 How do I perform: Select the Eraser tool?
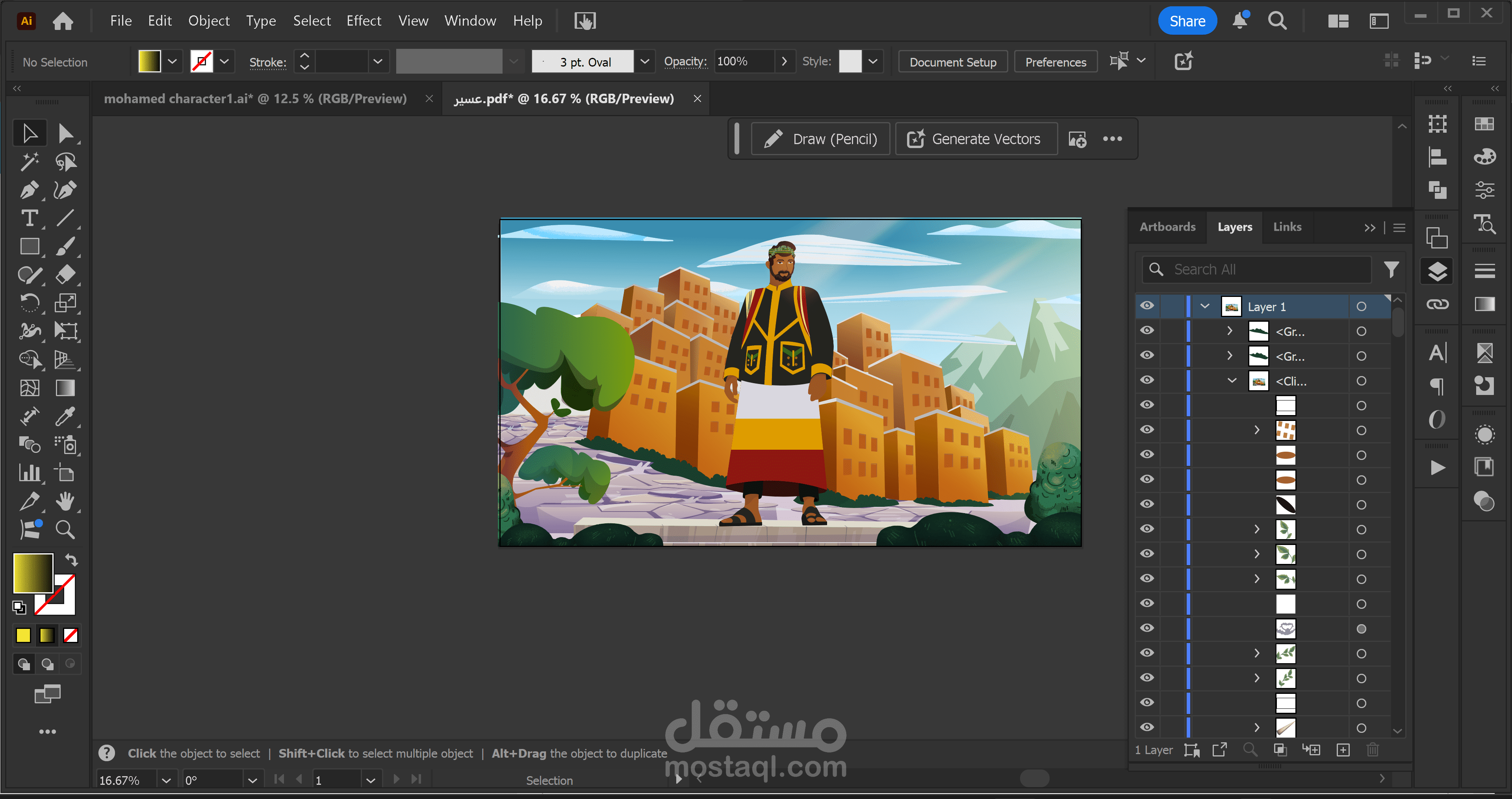click(x=66, y=274)
